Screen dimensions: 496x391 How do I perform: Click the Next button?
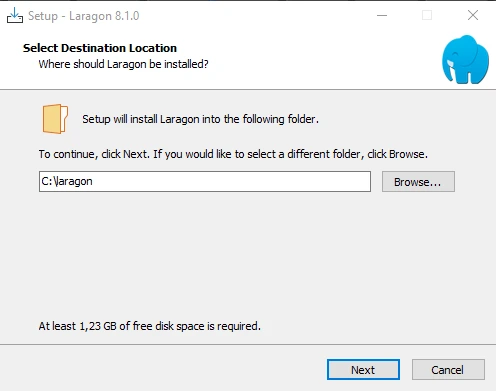[x=363, y=369]
